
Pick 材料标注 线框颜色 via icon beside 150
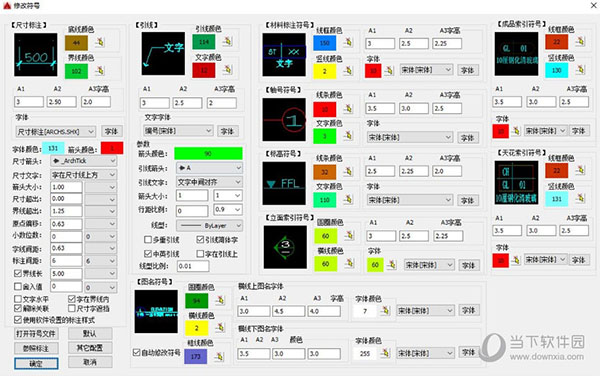pos(348,42)
